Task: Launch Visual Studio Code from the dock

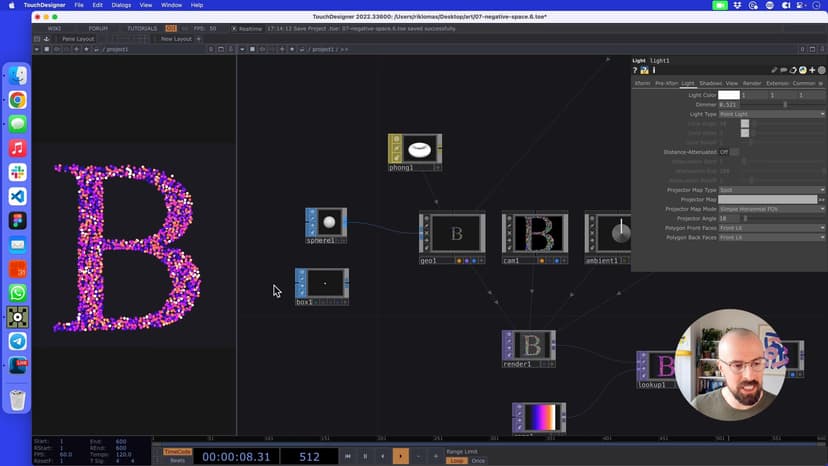Action: (17, 196)
